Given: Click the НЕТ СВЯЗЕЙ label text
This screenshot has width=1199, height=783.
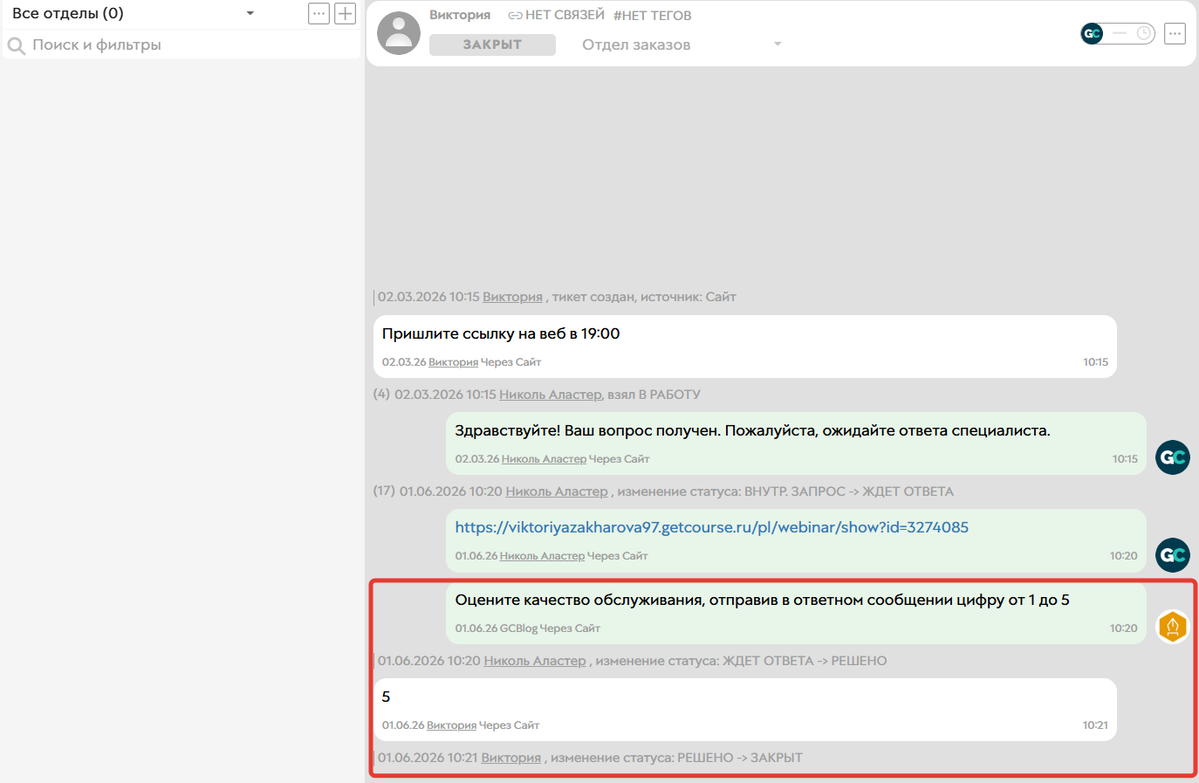Looking at the screenshot, I should pyautogui.click(x=564, y=15).
